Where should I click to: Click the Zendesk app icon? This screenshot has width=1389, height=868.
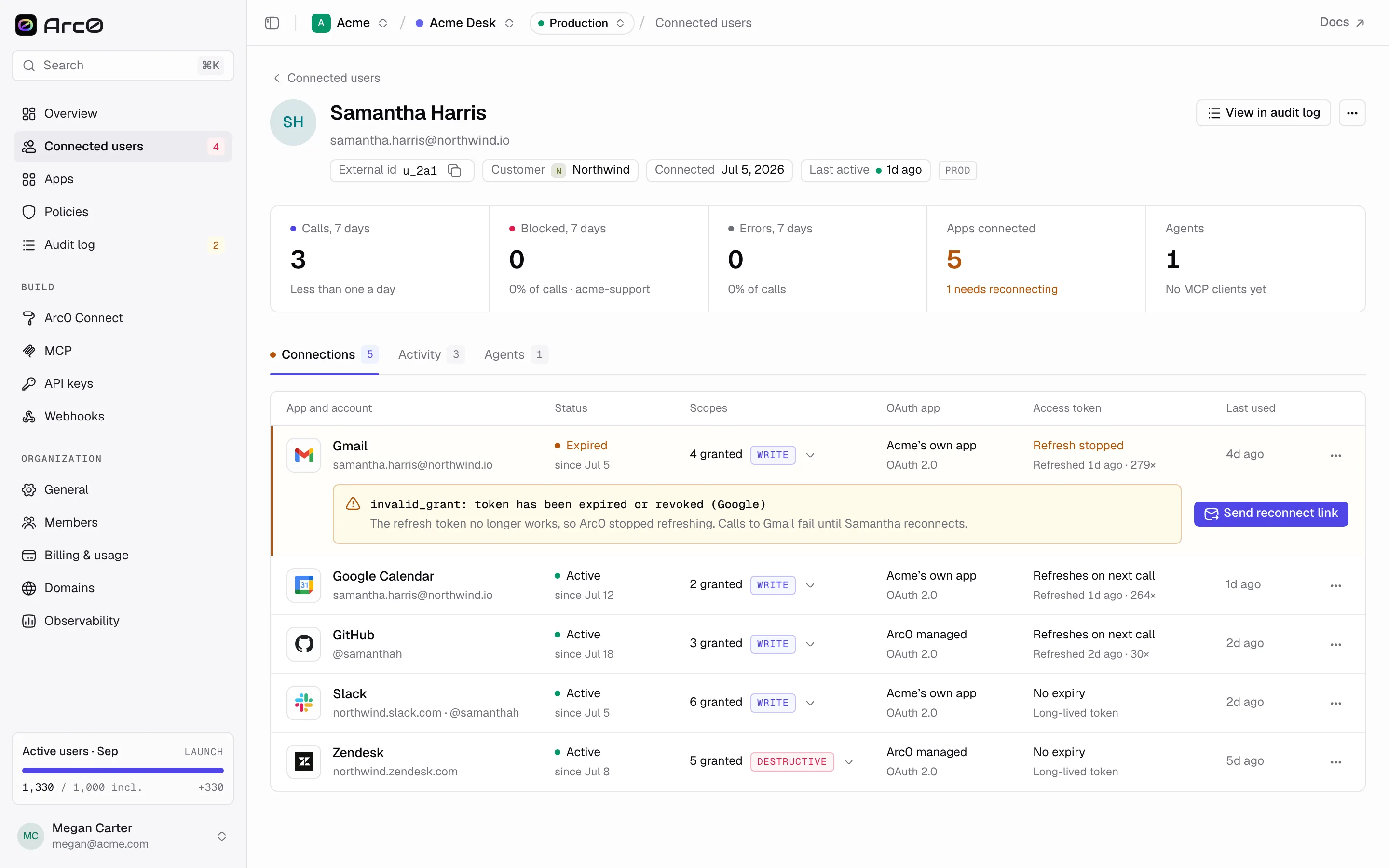tap(304, 762)
